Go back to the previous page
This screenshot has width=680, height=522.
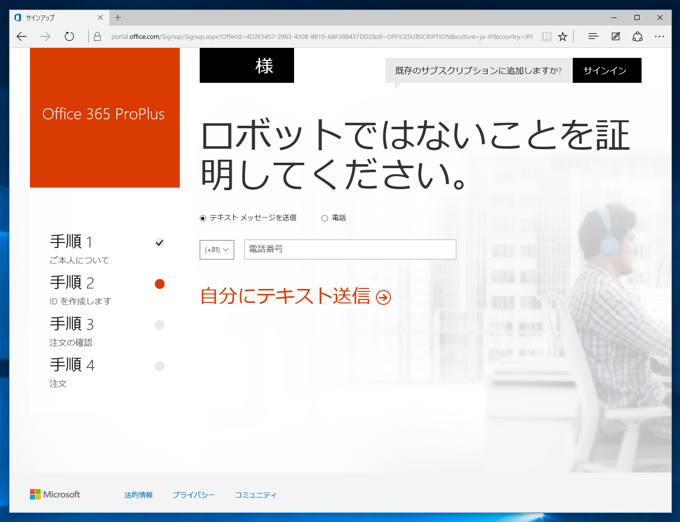(22, 37)
